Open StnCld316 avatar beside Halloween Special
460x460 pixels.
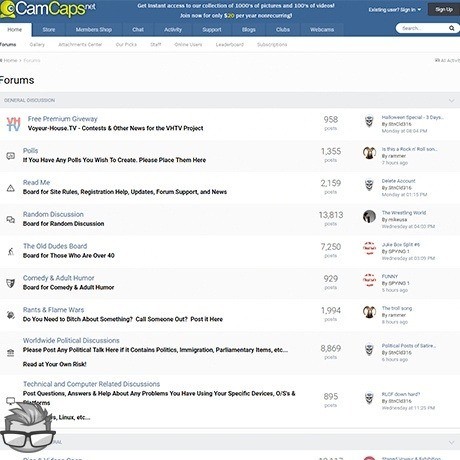(369, 121)
